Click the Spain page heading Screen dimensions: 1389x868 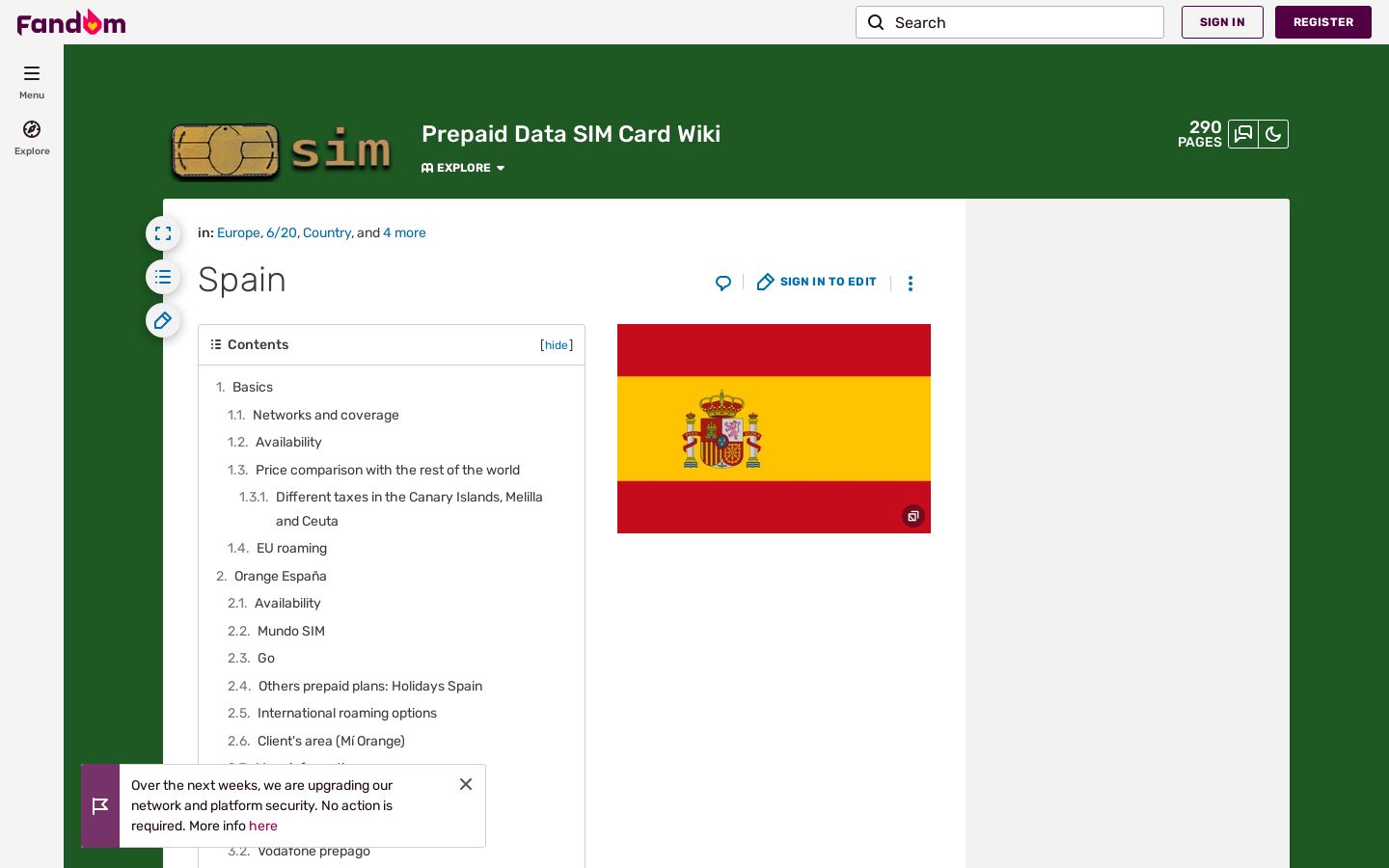click(x=242, y=280)
